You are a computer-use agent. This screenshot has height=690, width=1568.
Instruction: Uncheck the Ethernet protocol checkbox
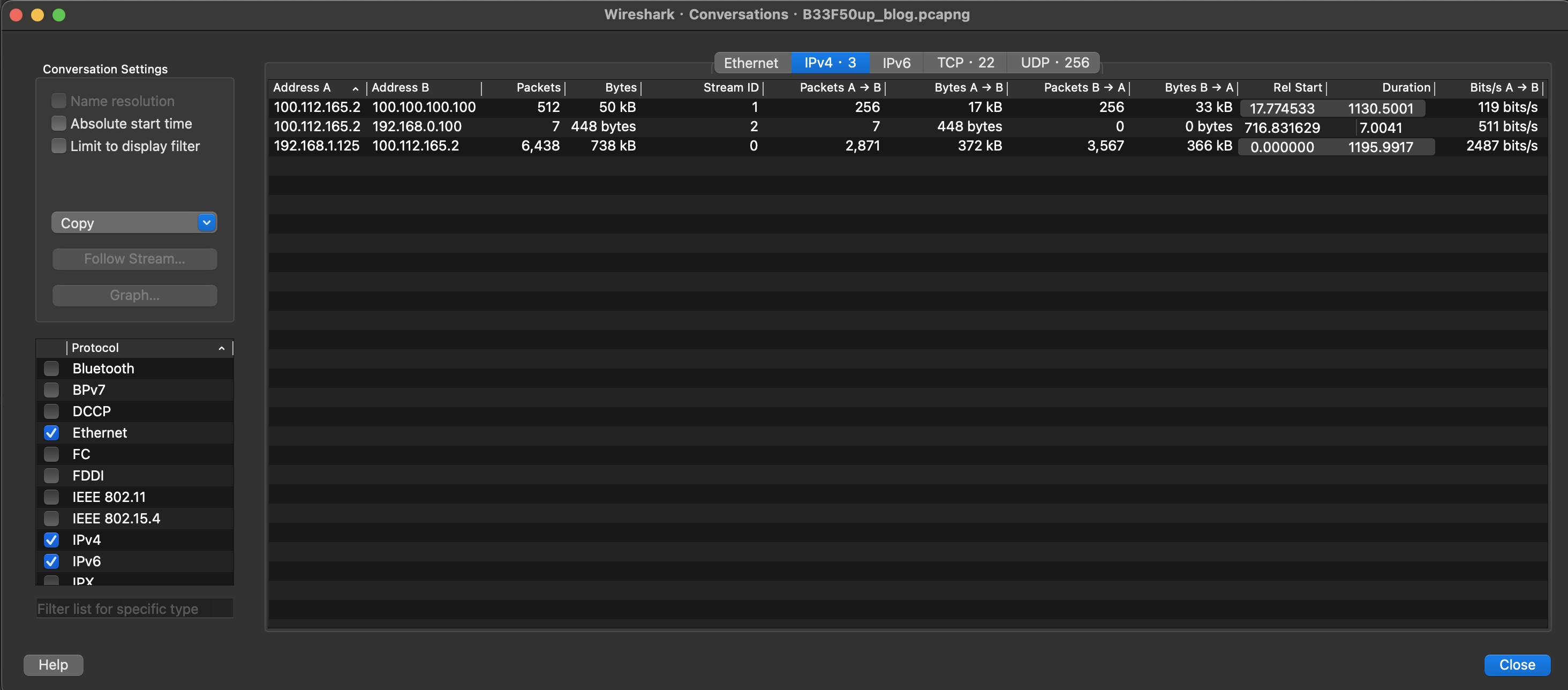click(x=52, y=433)
